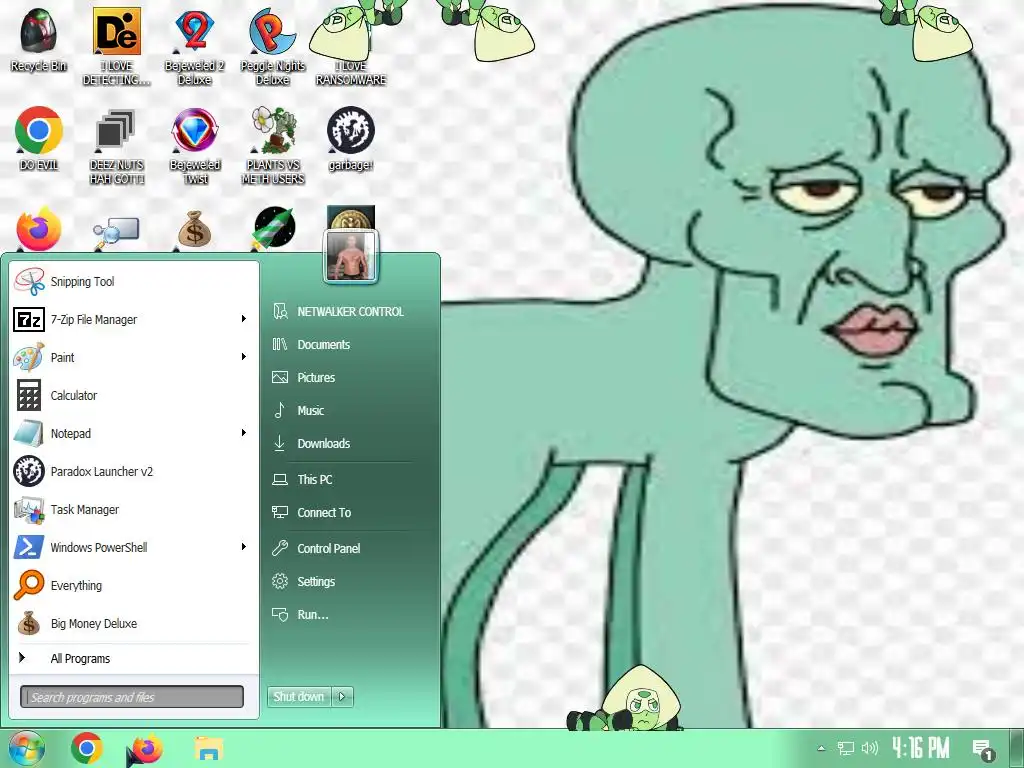Viewport: 1024px width, 768px height.
Task: Open the I LOVE DETECTING desktop shortcut
Action: tap(116, 46)
